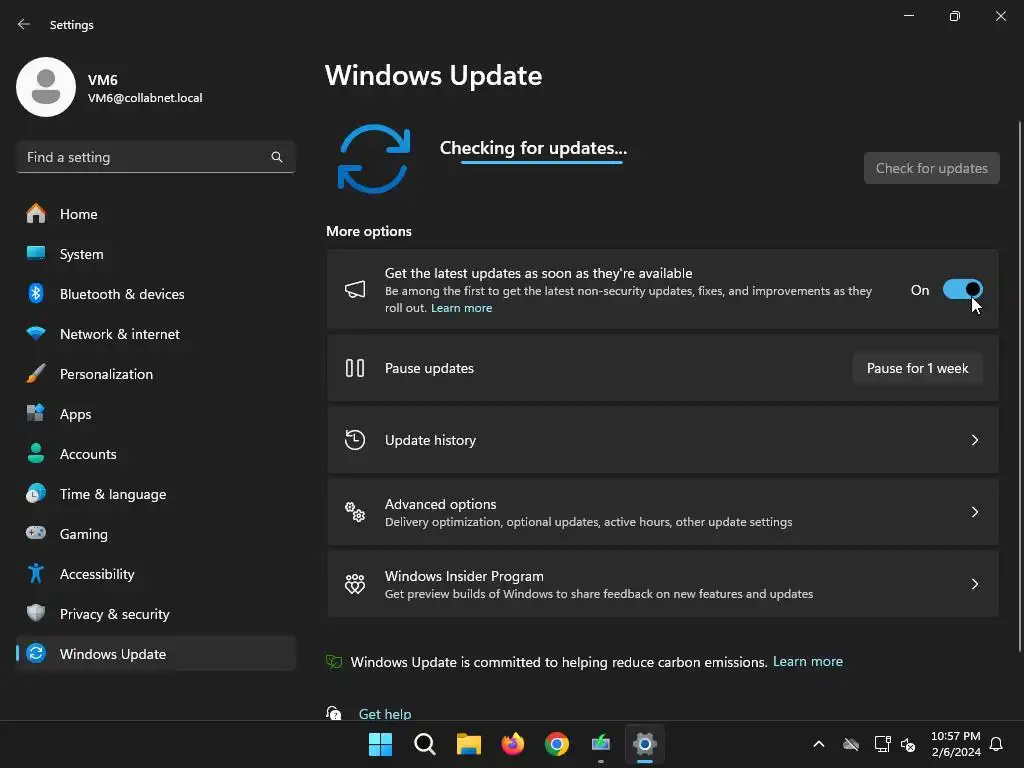
Task: Open the VM6 user profile avatar
Action: tap(46, 87)
